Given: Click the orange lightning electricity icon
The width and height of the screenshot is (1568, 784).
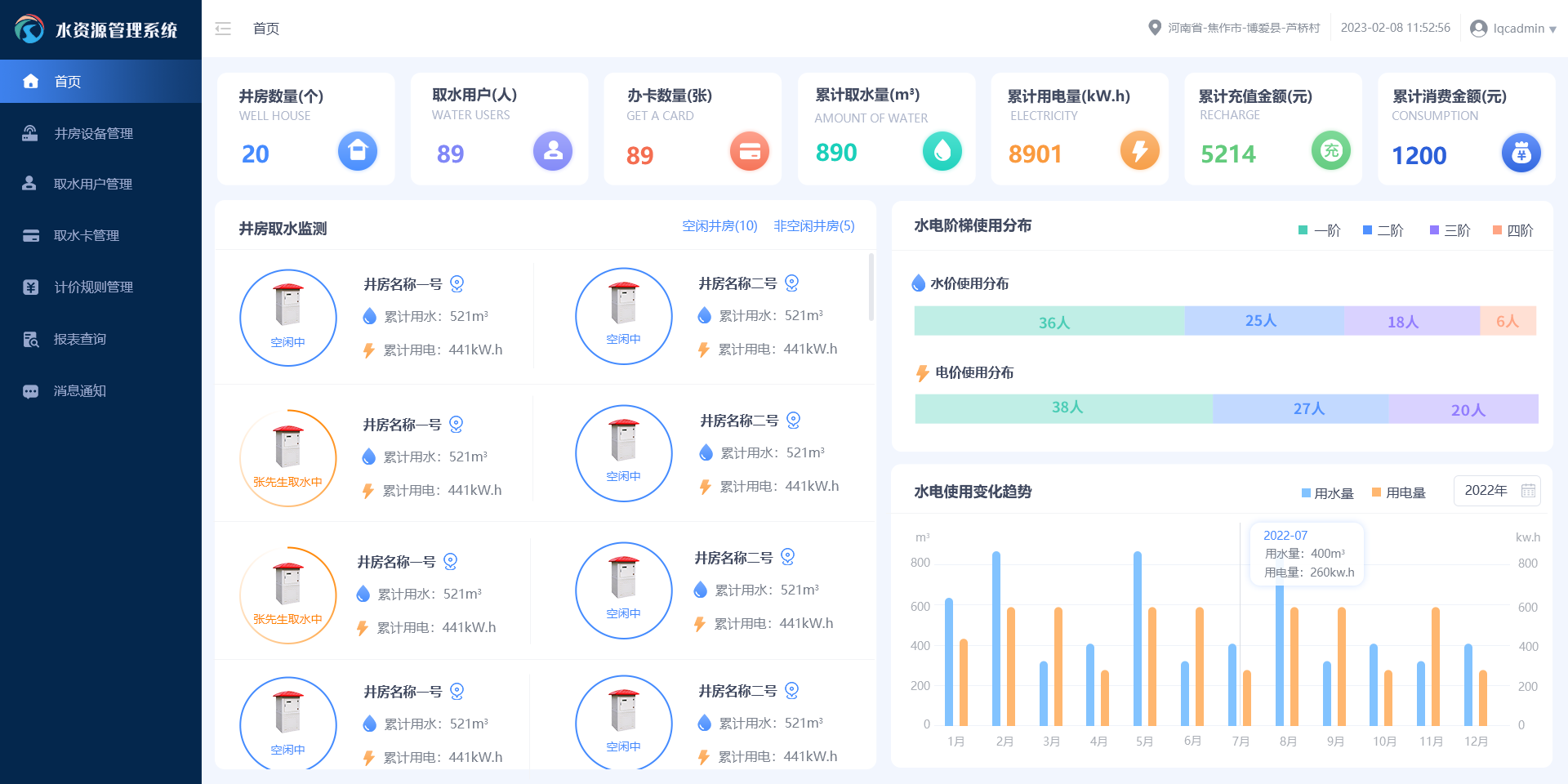Looking at the screenshot, I should click(1139, 150).
